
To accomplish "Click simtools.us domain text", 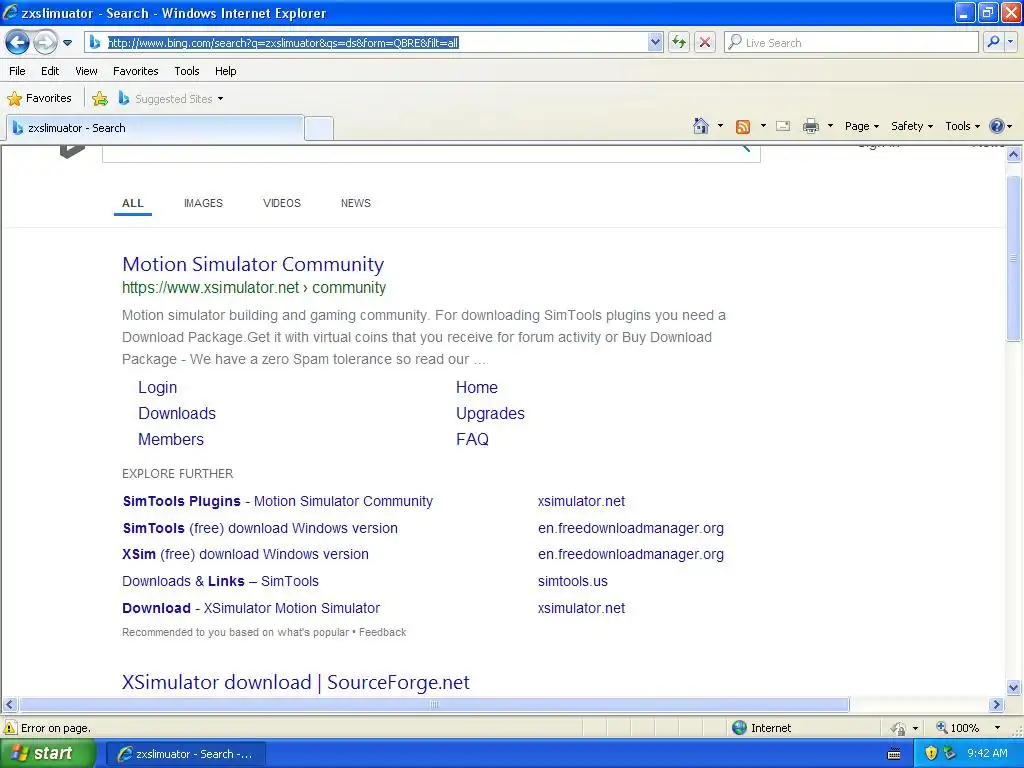I will pyautogui.click(x=573, y=581).
